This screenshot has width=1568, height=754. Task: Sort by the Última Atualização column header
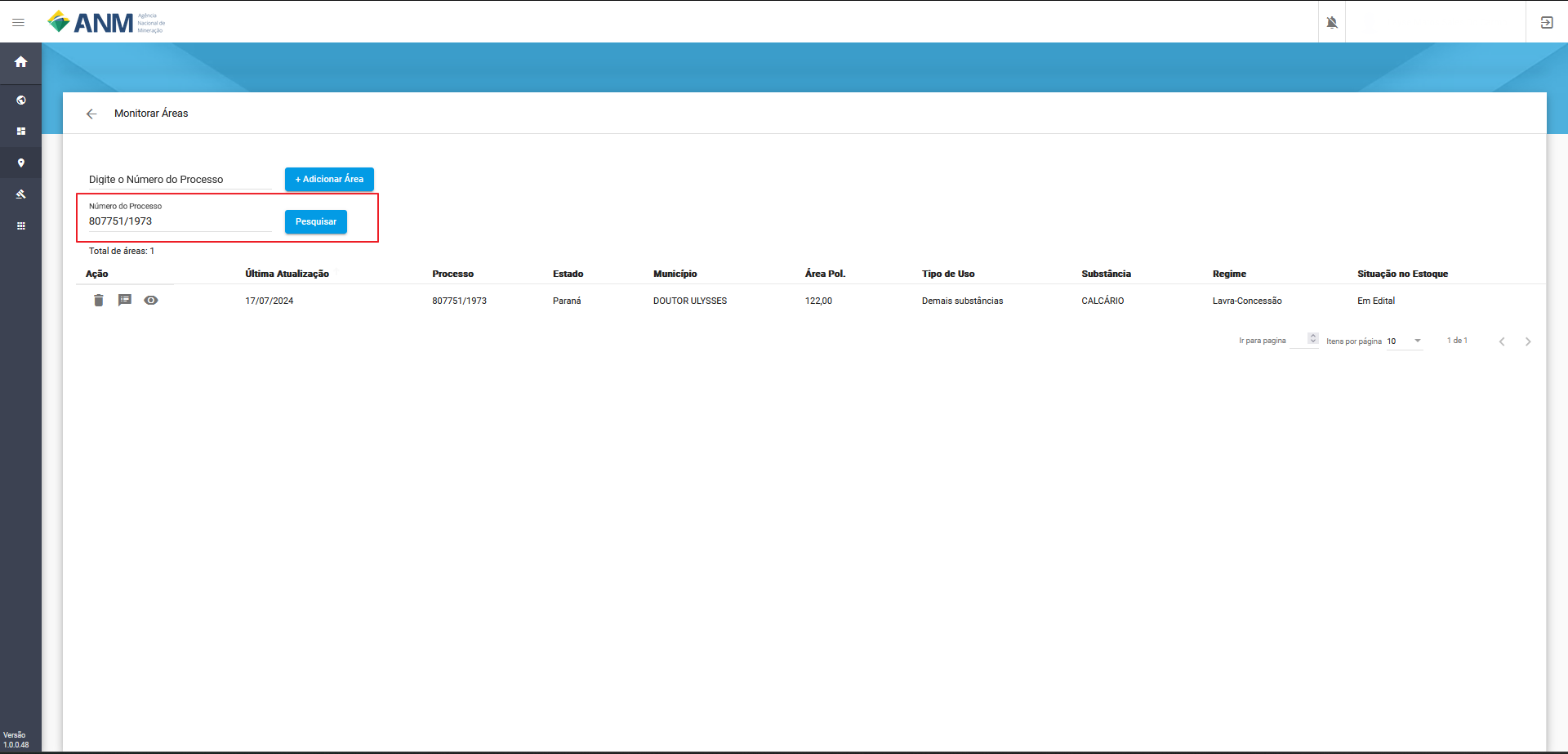pos(287,274)
